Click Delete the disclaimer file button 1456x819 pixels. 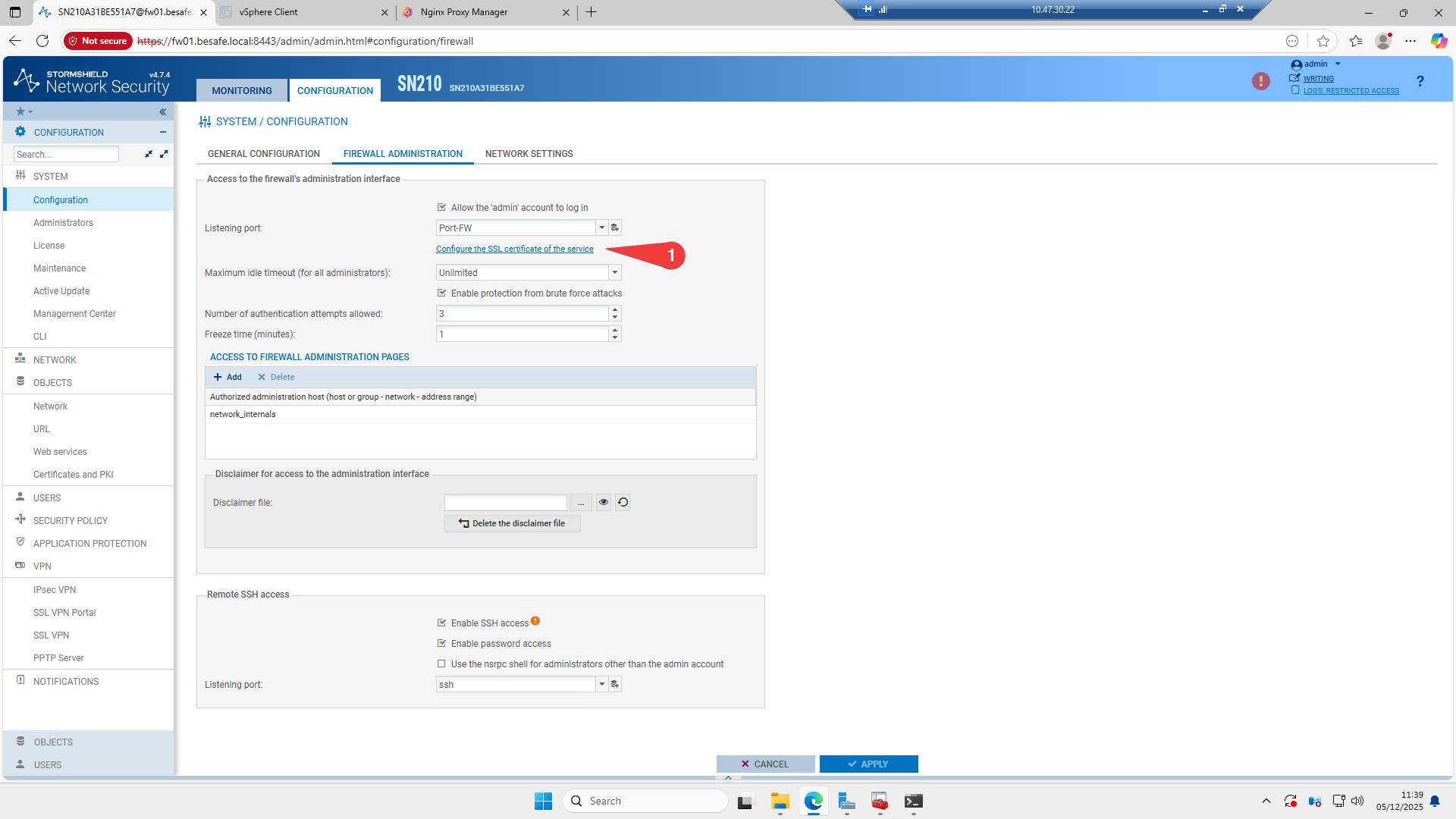[x=513, y=523]
